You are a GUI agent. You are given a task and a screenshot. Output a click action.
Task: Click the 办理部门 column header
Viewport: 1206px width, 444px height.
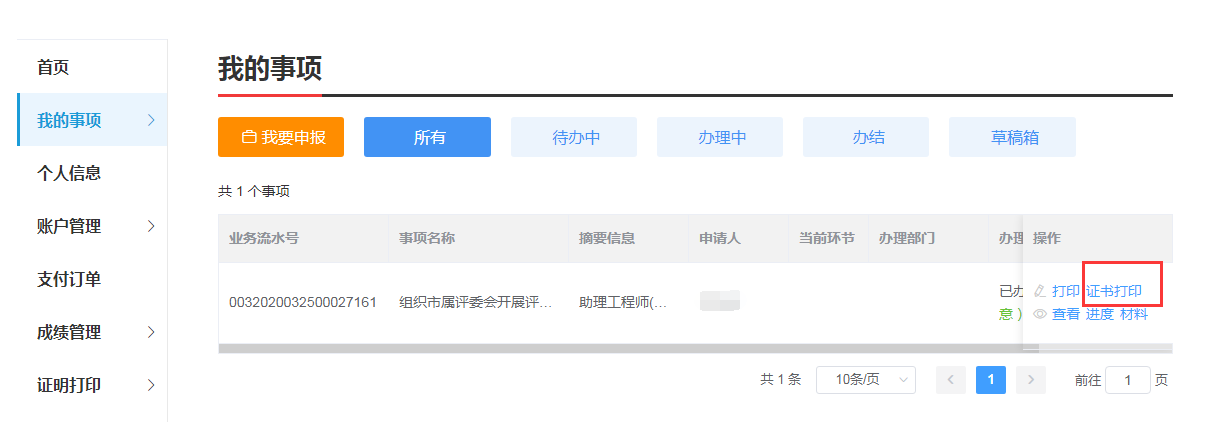(907, 239)
